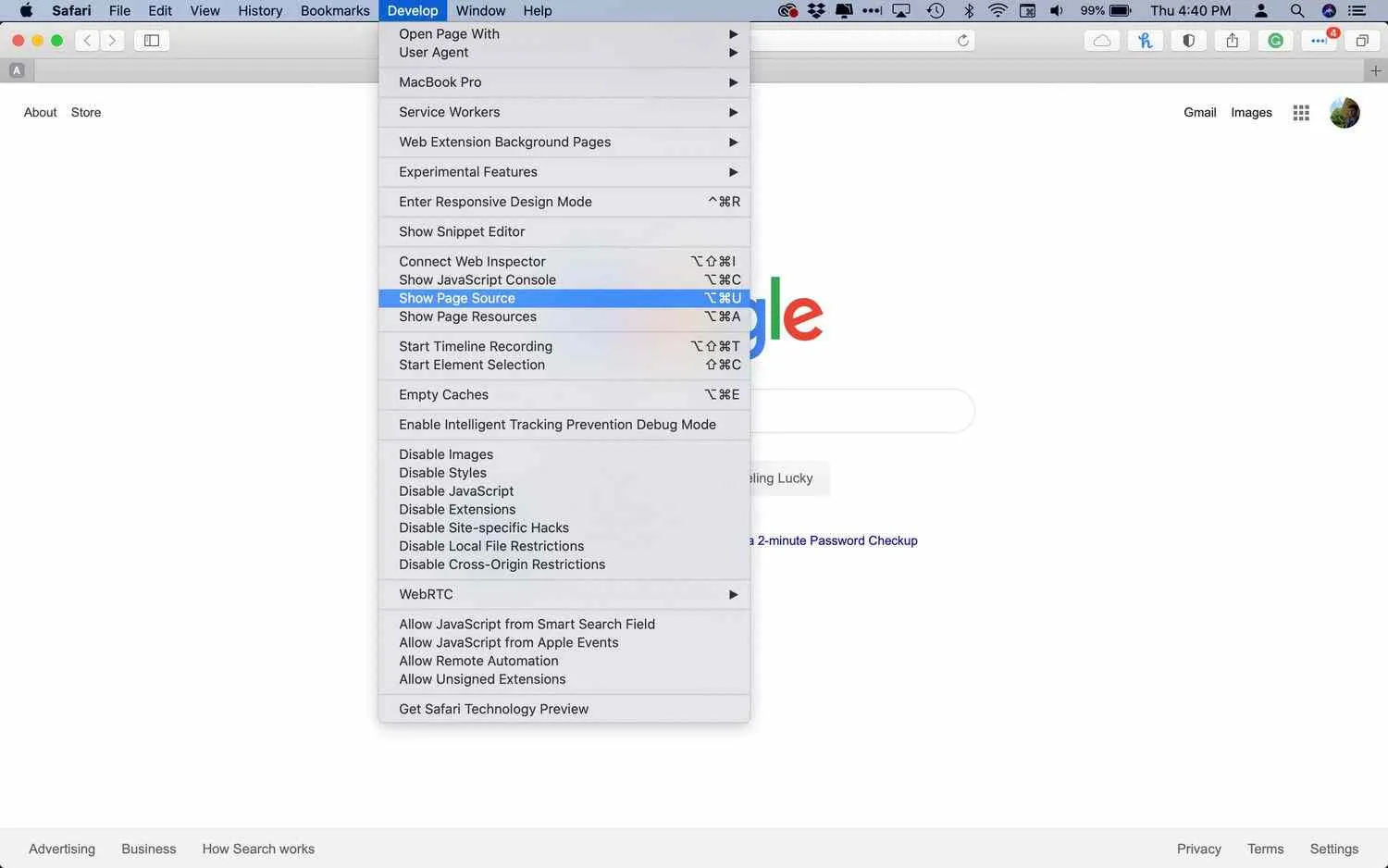Open the Bookmarks menu
This screenshot has height=868, width=1388.
[x=335, y=11]
